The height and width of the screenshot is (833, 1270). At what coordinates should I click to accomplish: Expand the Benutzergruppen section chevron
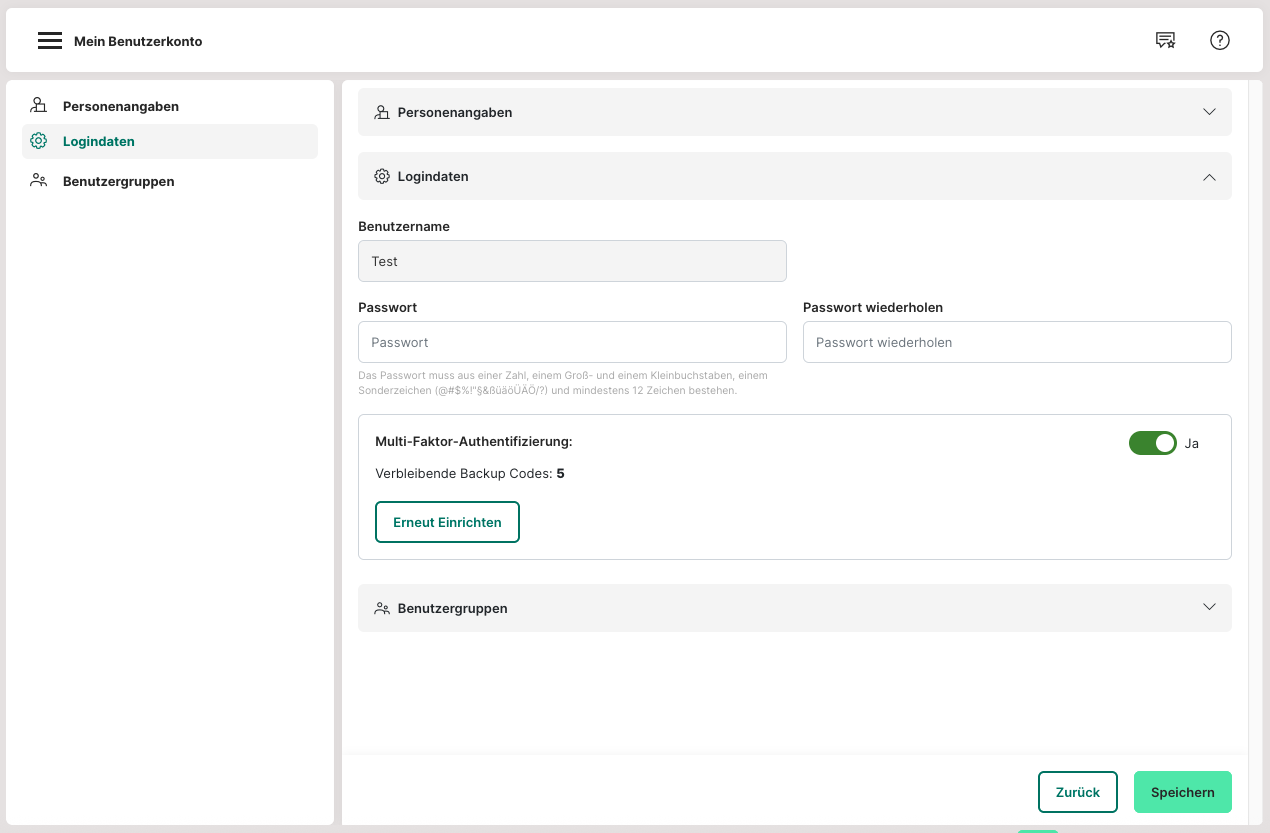pos(1209,607)
